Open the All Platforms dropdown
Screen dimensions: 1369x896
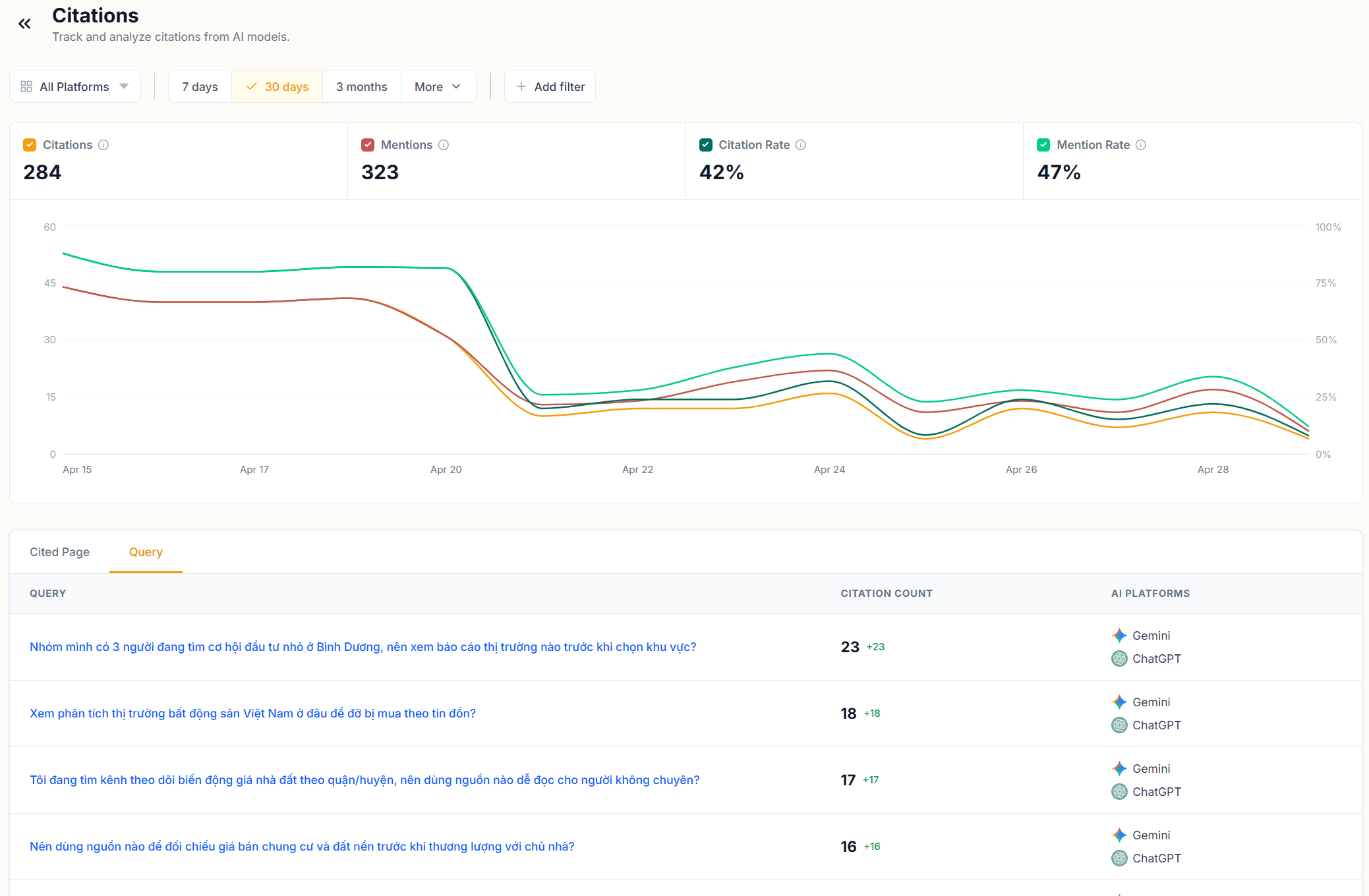pyautogui.click(x=75, y=87)
